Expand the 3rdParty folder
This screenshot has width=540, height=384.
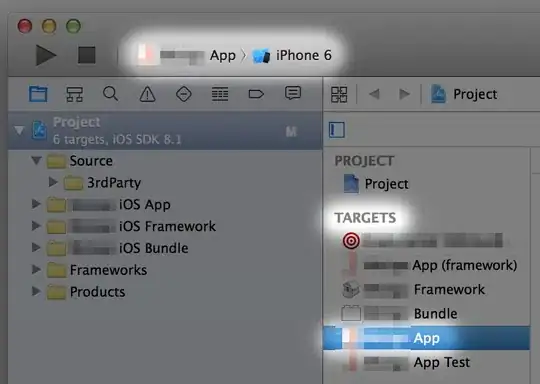click(x=53, y=182)
